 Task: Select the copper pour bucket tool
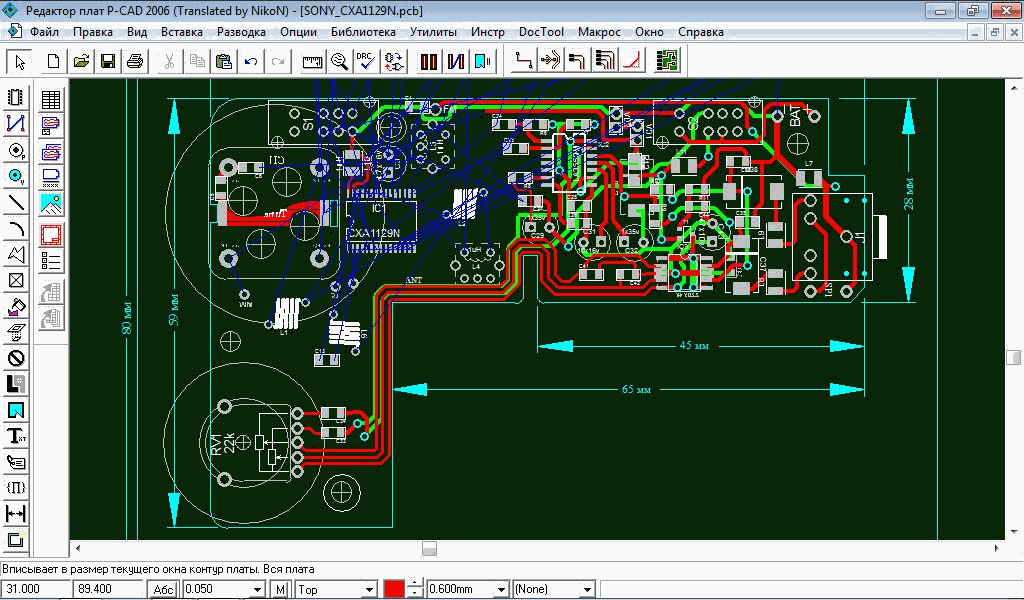click(x=16, y=306)
